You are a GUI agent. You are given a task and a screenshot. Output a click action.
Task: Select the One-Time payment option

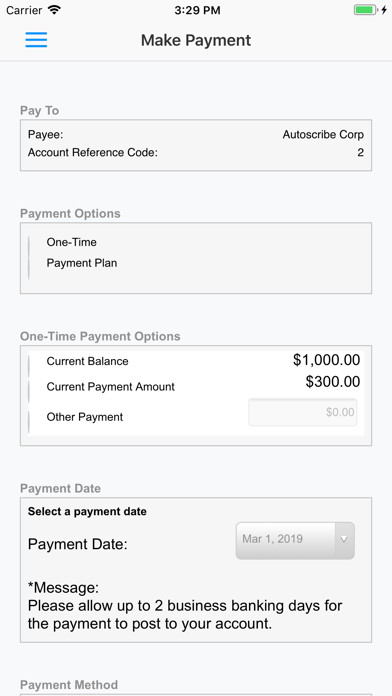click(x=71, y=242)
